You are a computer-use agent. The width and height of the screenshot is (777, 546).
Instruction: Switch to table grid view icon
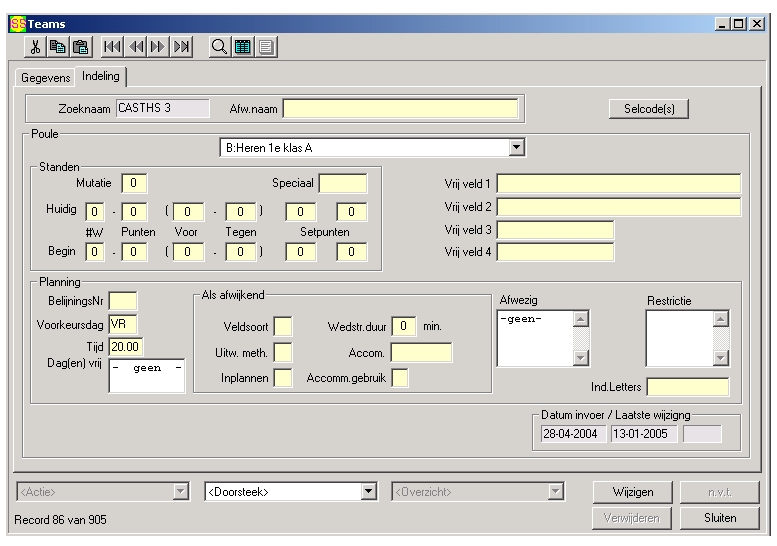pos(241,46)
